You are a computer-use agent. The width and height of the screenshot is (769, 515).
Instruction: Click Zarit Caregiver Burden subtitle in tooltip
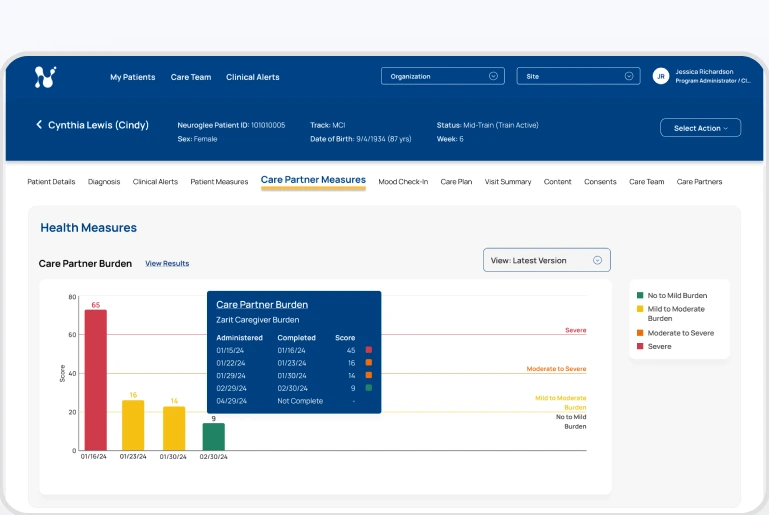point(257,320)
